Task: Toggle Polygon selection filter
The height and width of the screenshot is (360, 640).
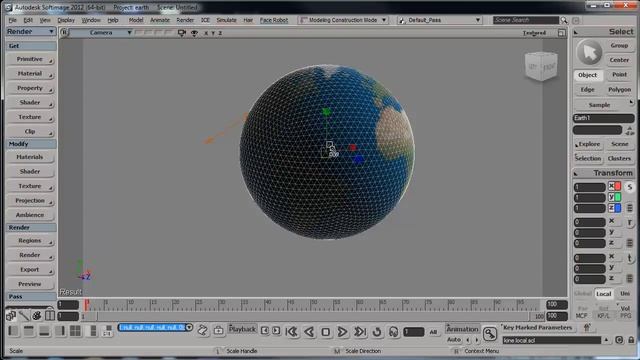Action: [x=619, y=90]
